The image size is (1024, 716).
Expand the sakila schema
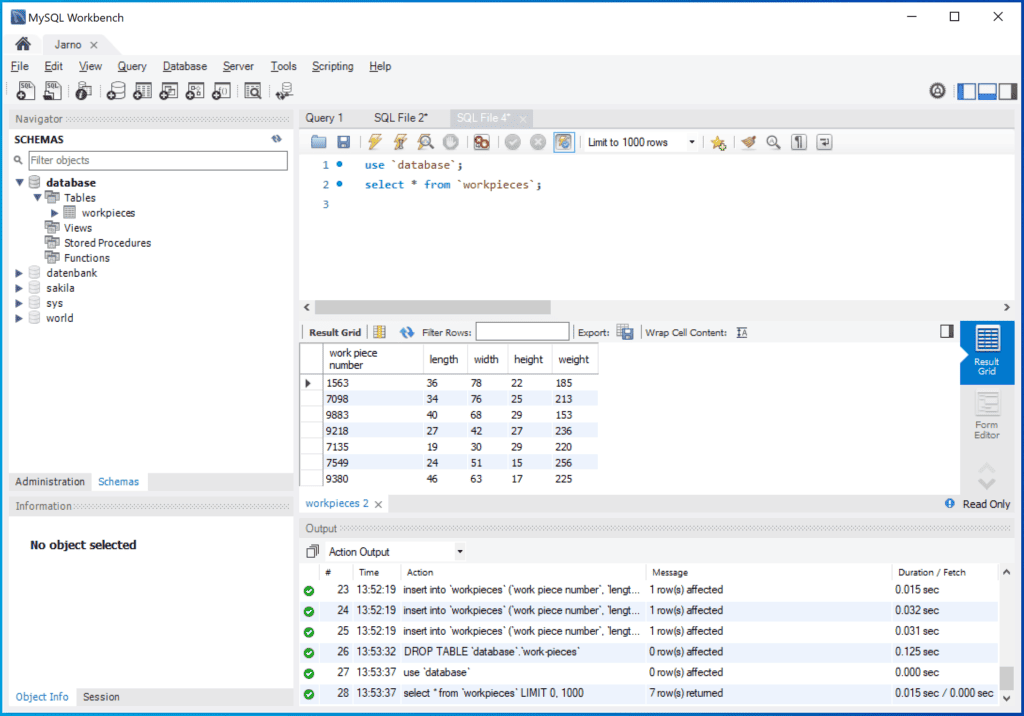pos(18,287)
